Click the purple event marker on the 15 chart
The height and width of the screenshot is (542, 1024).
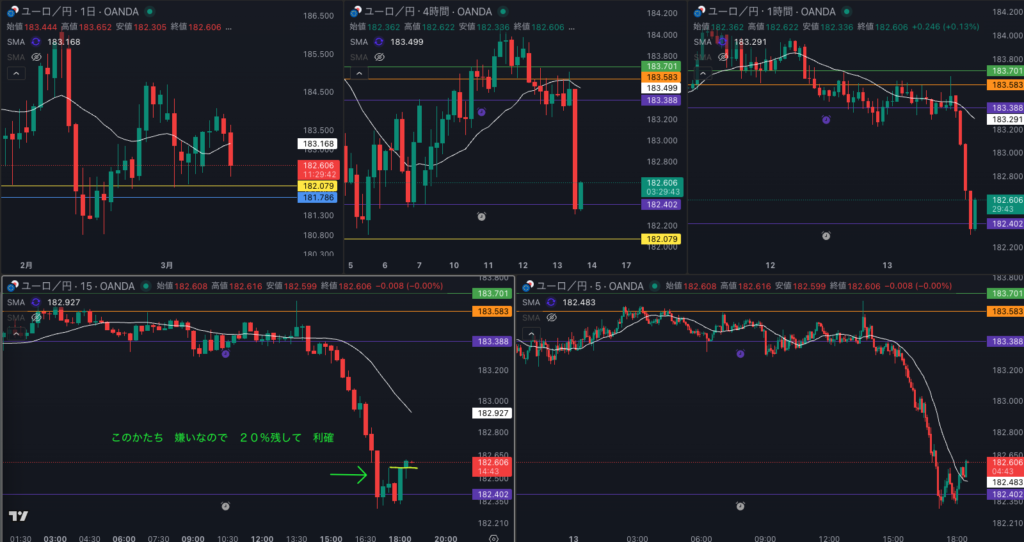(225, 354)
